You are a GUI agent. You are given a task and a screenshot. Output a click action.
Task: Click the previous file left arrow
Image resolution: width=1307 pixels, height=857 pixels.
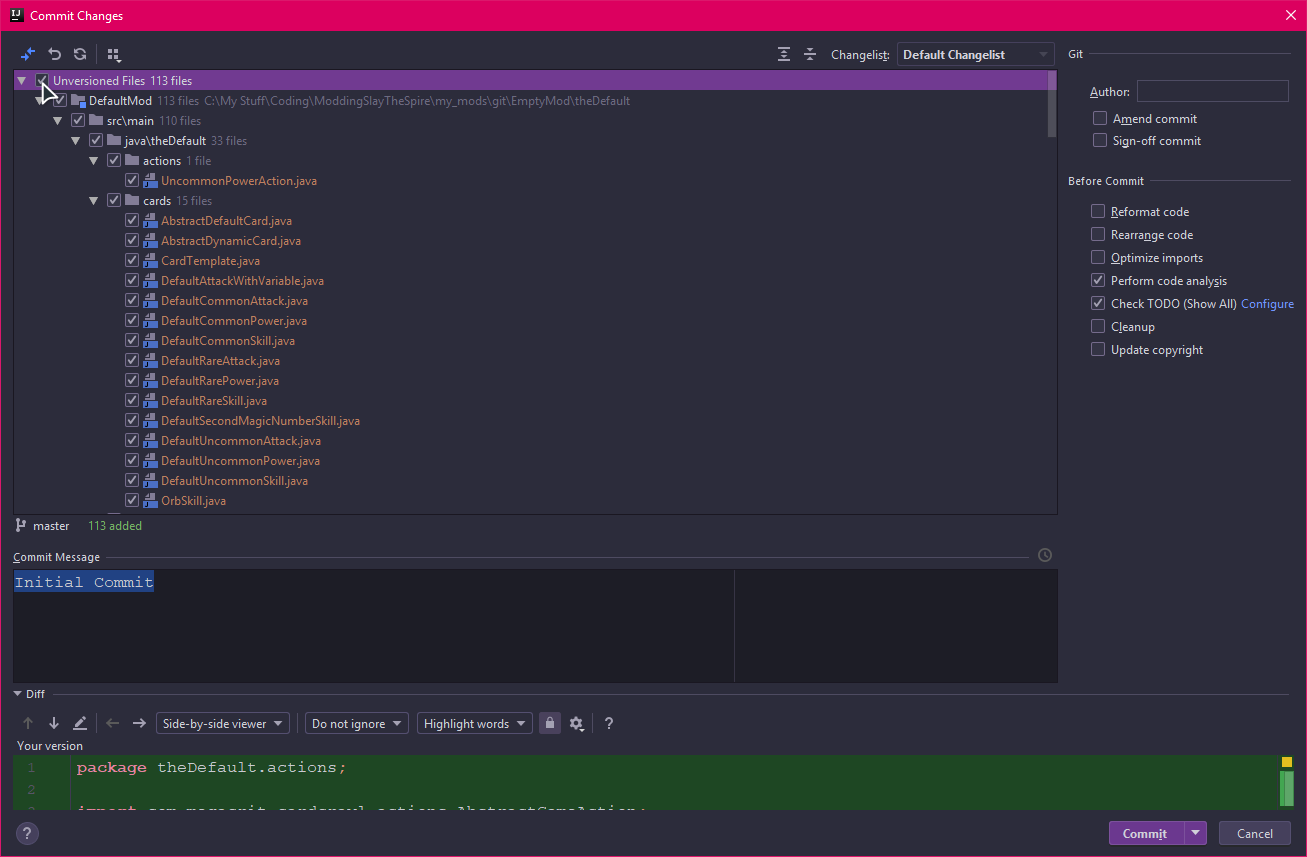113,723
